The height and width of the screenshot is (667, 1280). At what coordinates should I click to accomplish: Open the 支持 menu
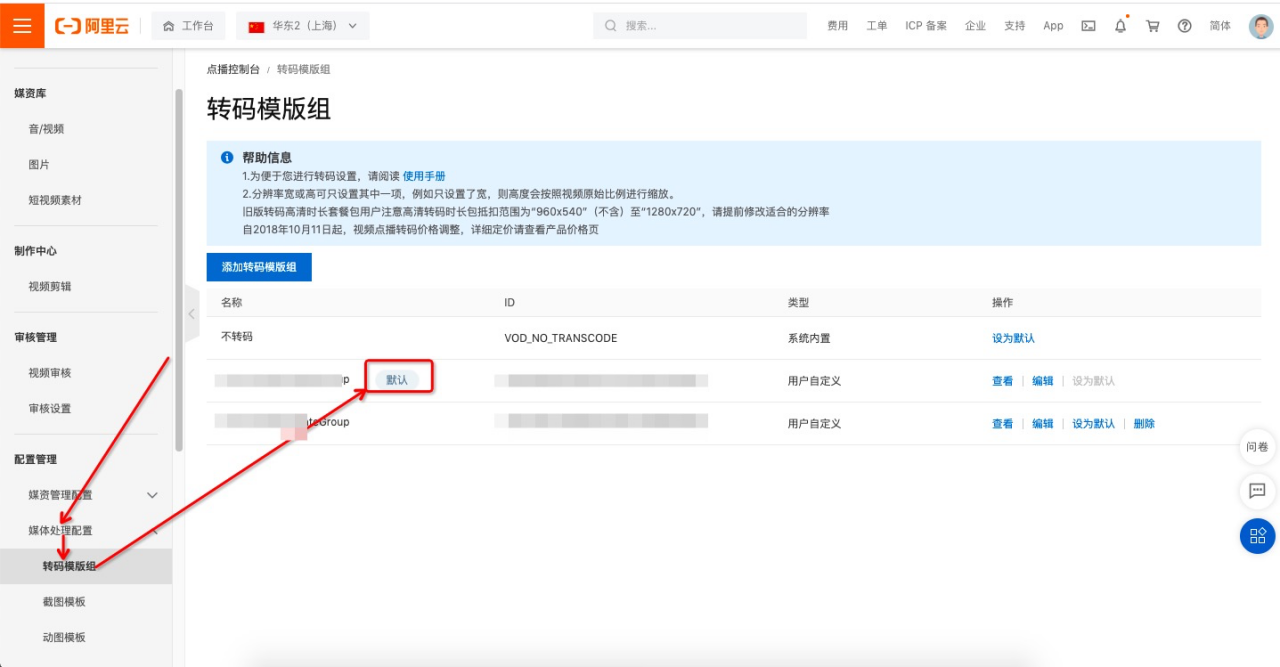click(1015, 26)
